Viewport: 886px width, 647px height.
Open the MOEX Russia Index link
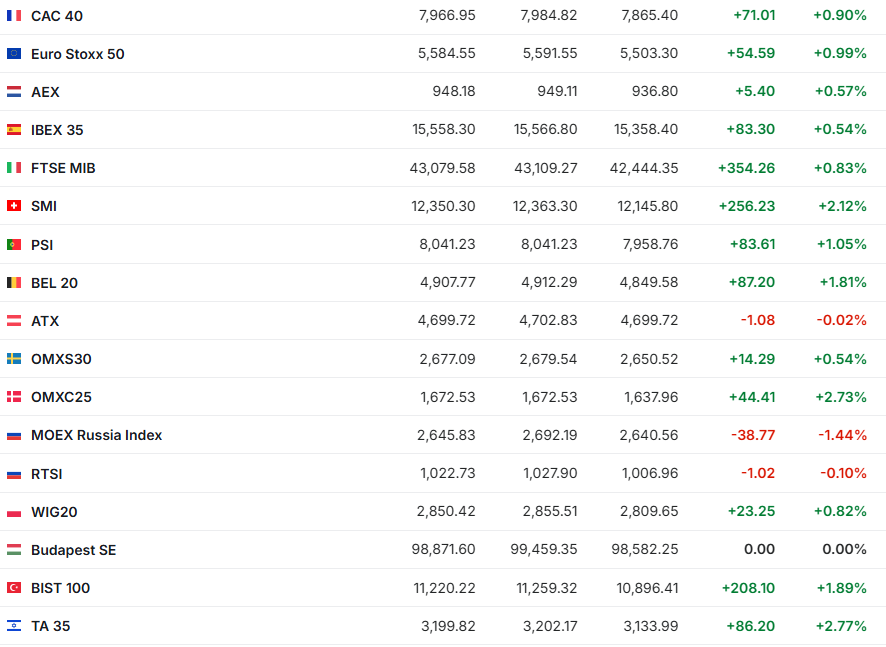tap(96, 435)
